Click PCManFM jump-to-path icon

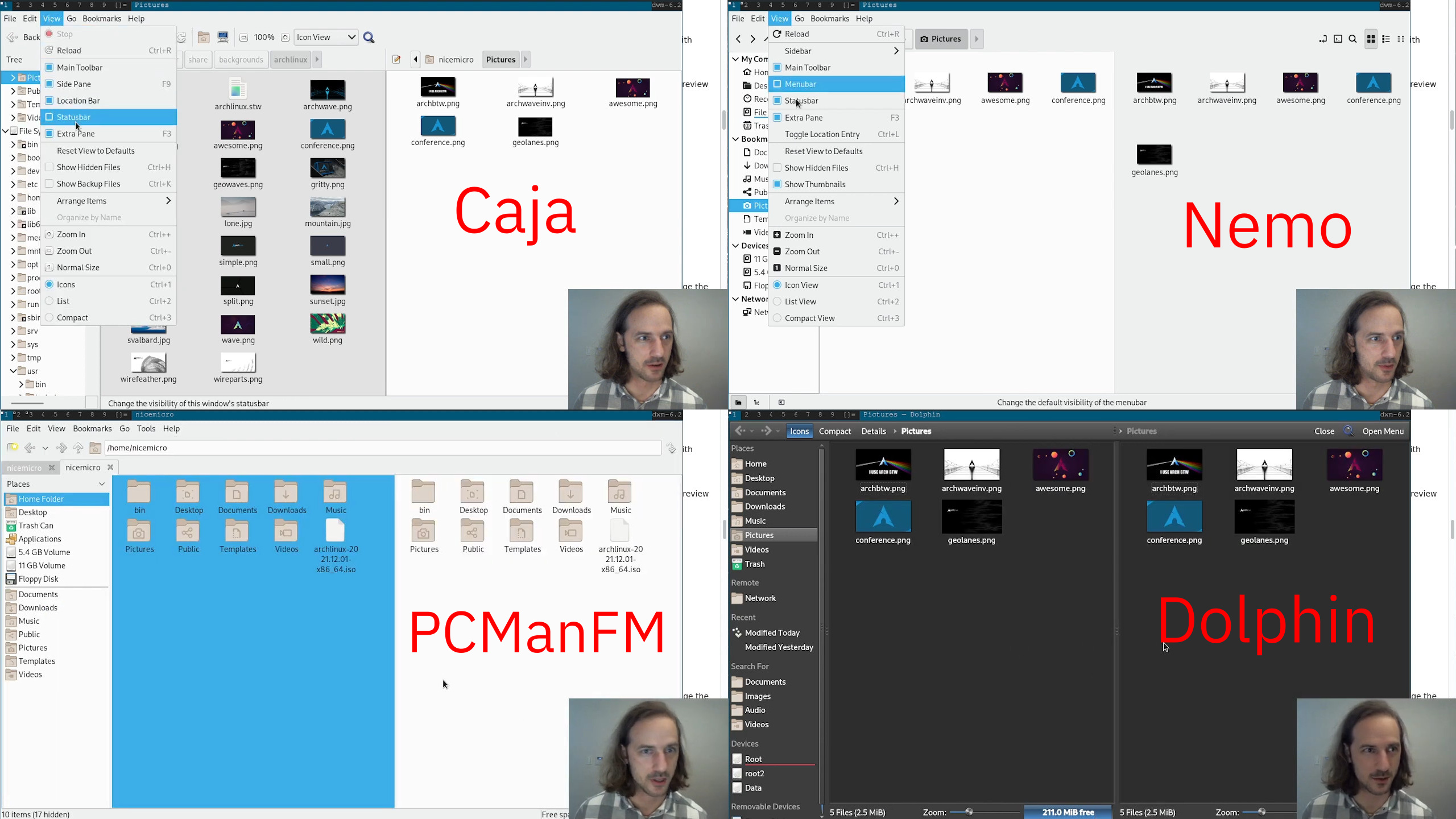coord(672,448)
